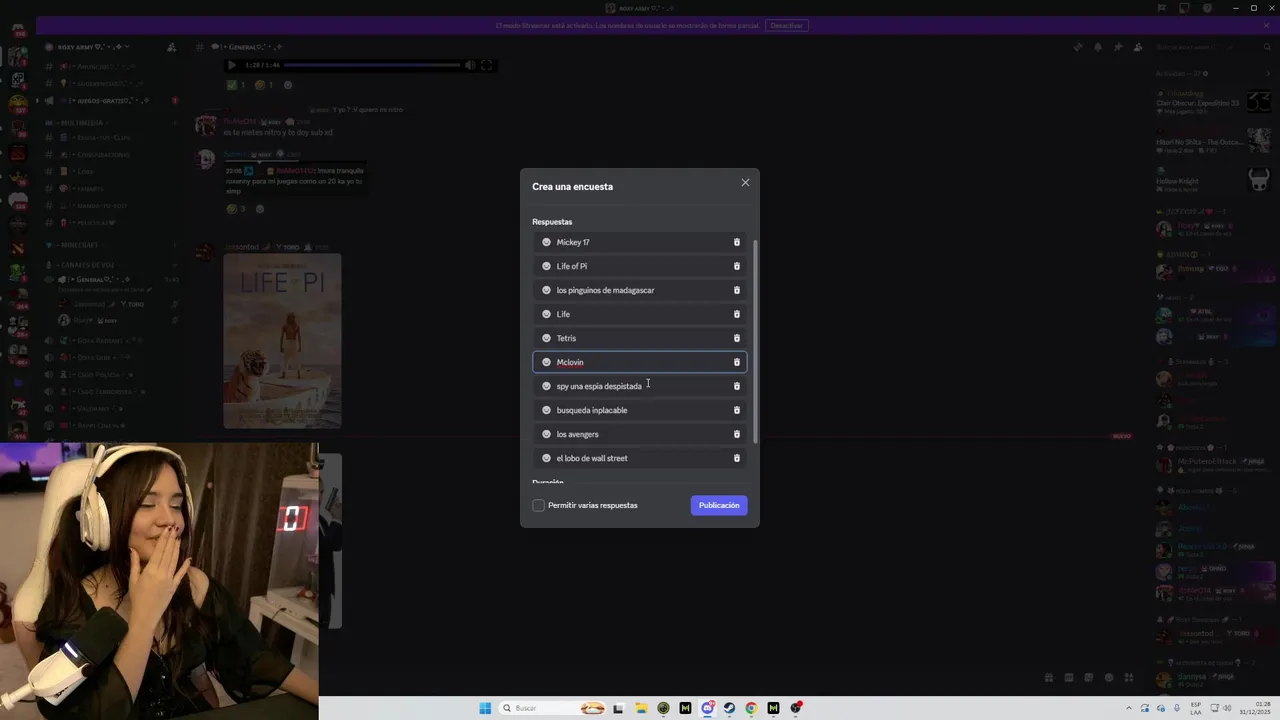
Task: Seek on the chat video progress bar
Action: coord(372,65)
